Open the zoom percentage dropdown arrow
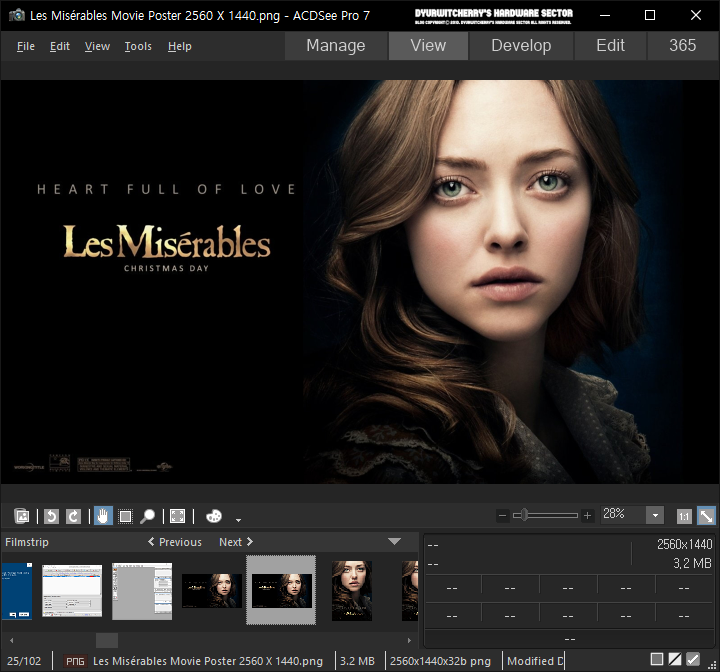Screen dimensions: 720x672 pos(655,515)
